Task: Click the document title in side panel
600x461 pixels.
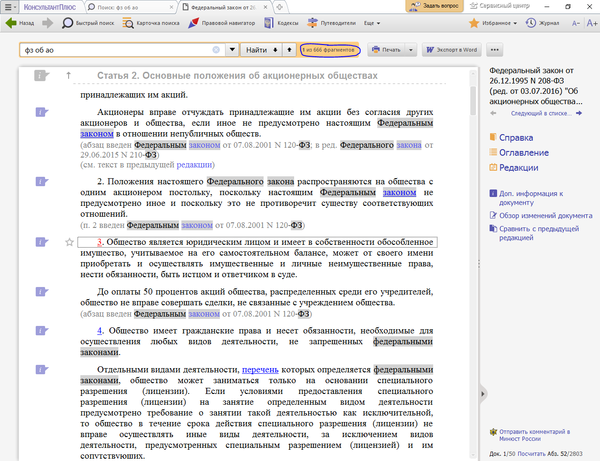Action: click(536, 86)
